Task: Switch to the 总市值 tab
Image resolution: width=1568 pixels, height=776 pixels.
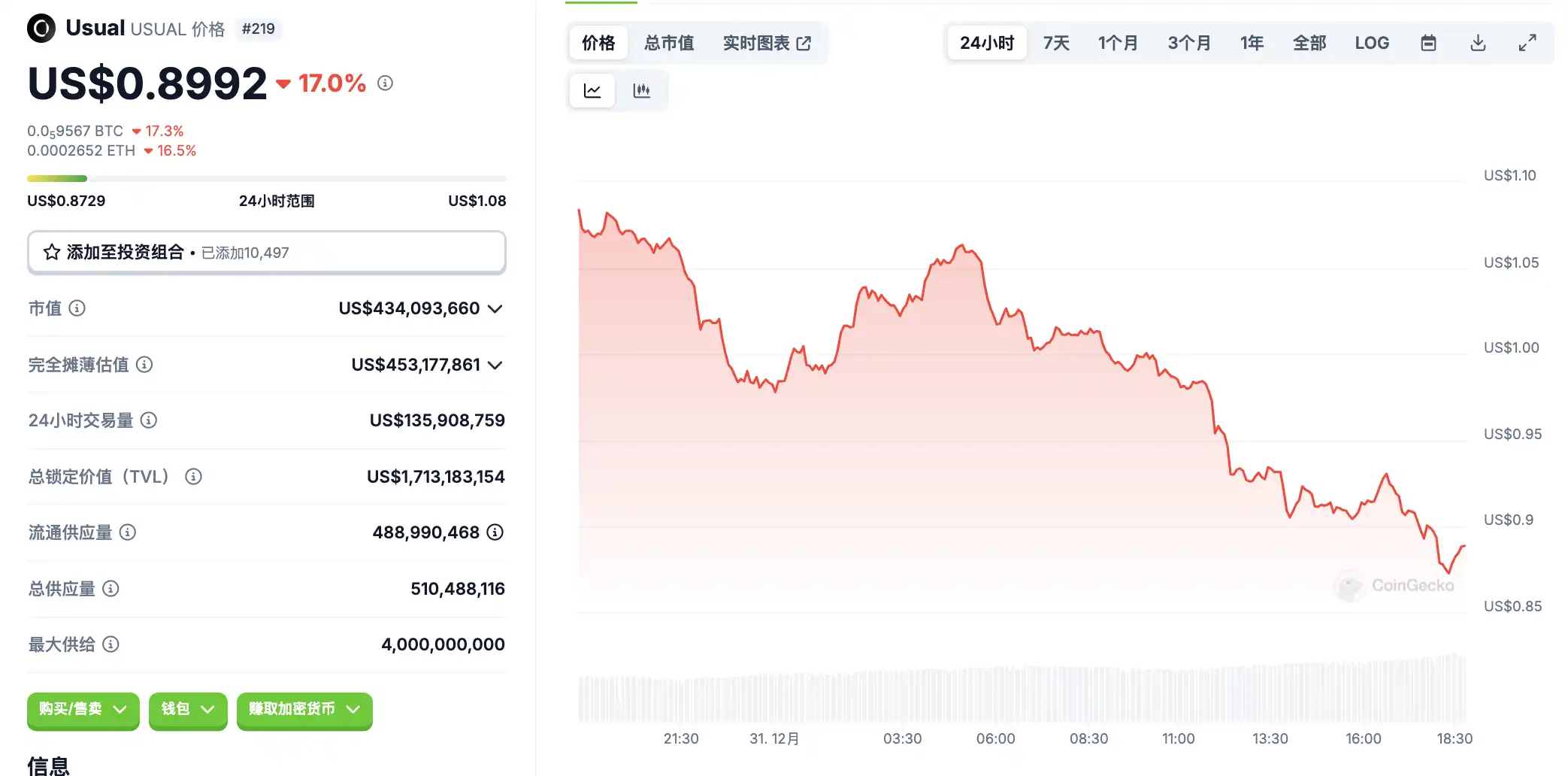Action: [669, 43]
